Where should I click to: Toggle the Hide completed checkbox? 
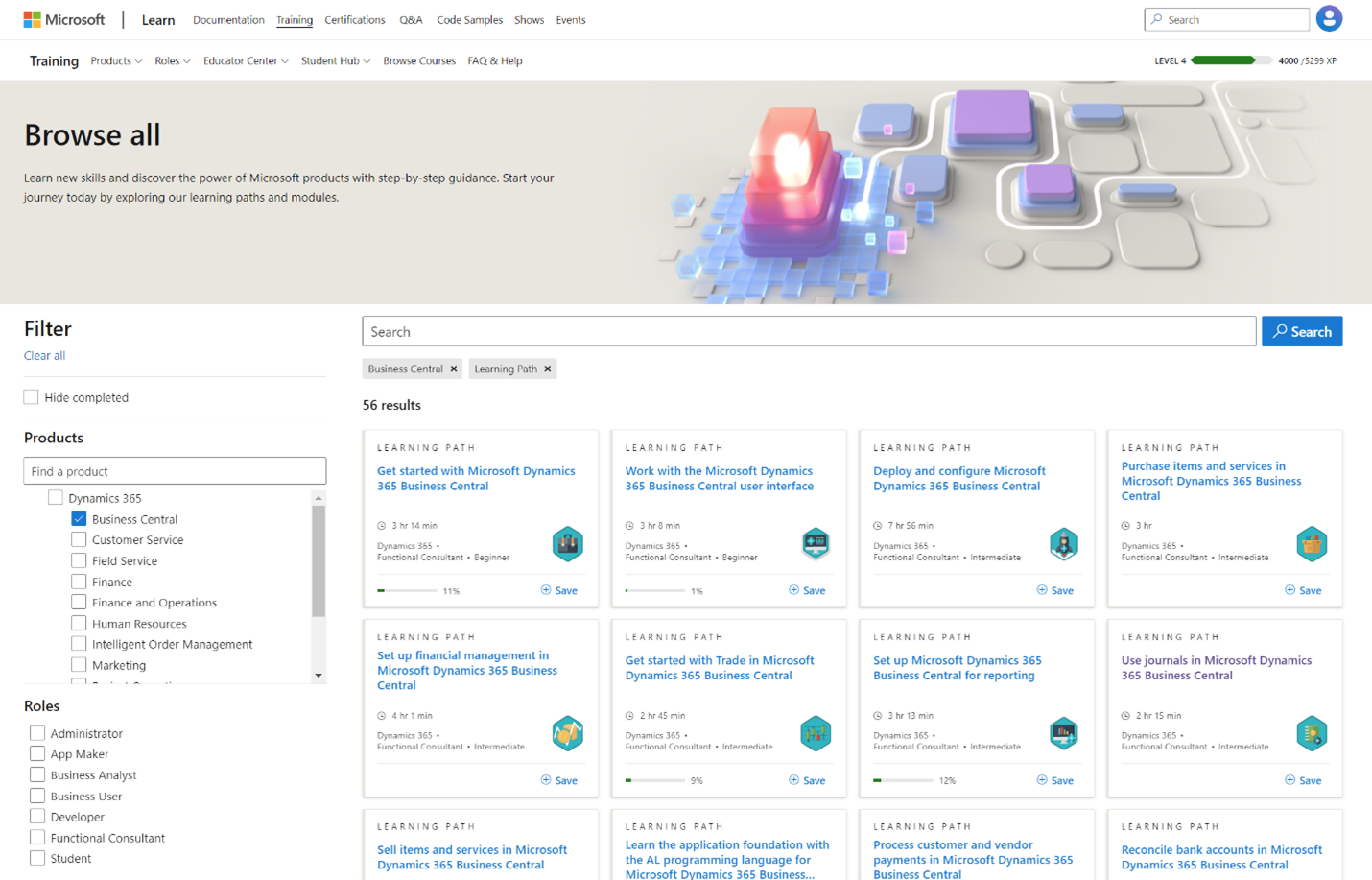pos(32,397)
